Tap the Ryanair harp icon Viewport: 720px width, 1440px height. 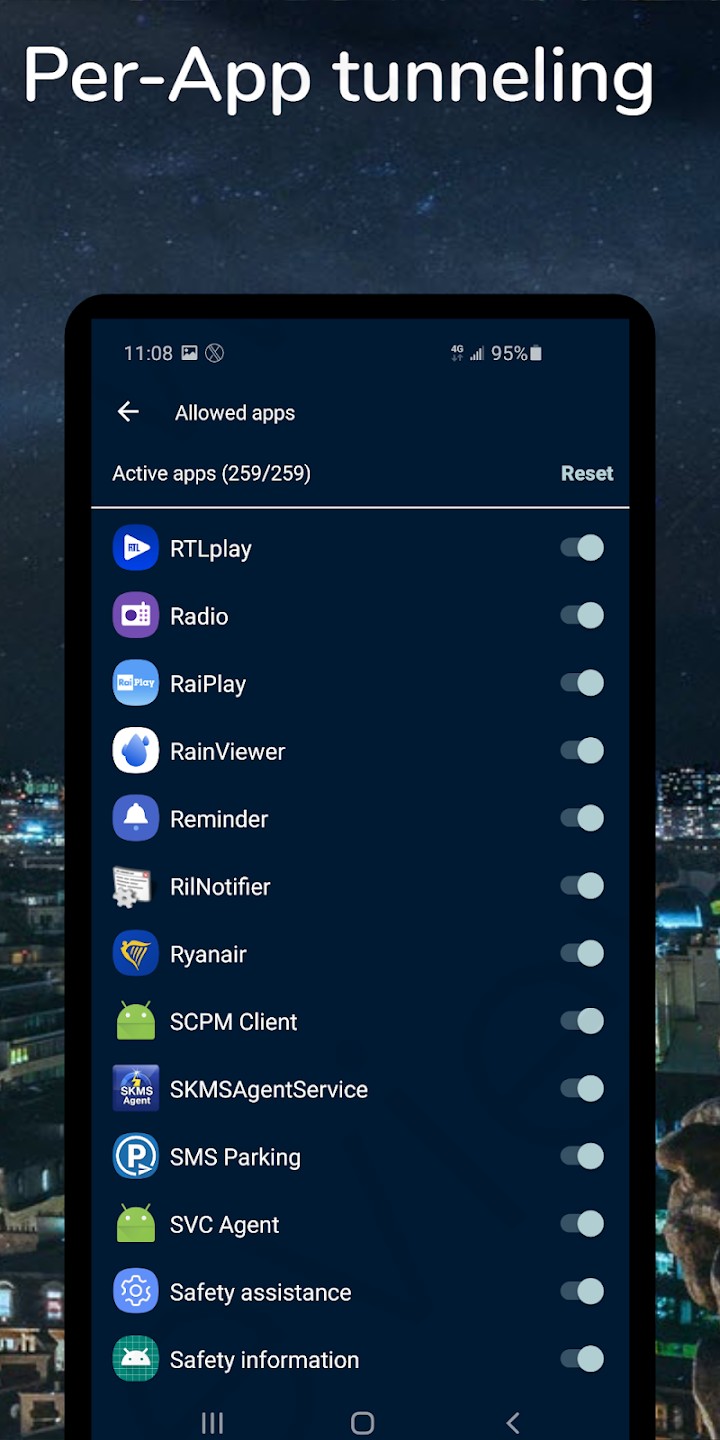click(x=136, y=954)
